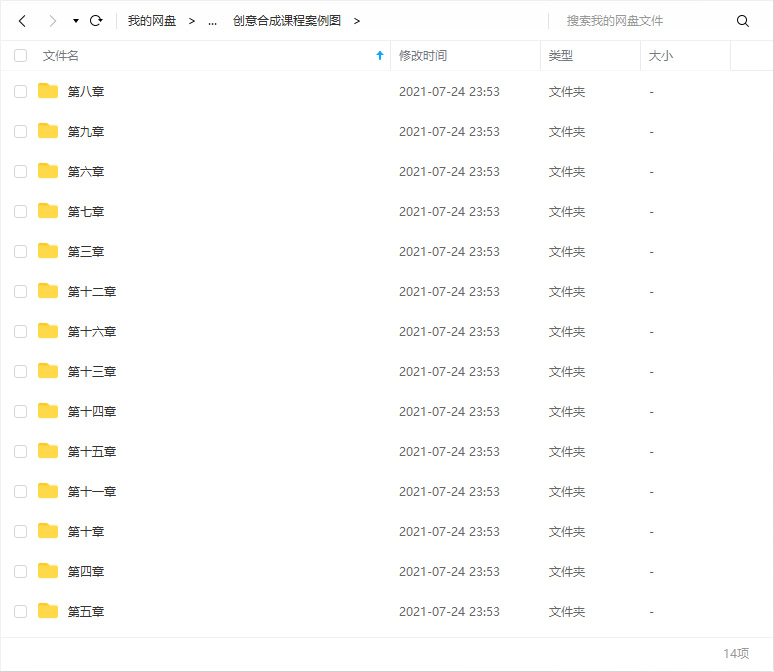Image resolution: width=774 pixels, height=672 pixels.
Task: Sort by 文件名 column header
Action: (61, 56)
